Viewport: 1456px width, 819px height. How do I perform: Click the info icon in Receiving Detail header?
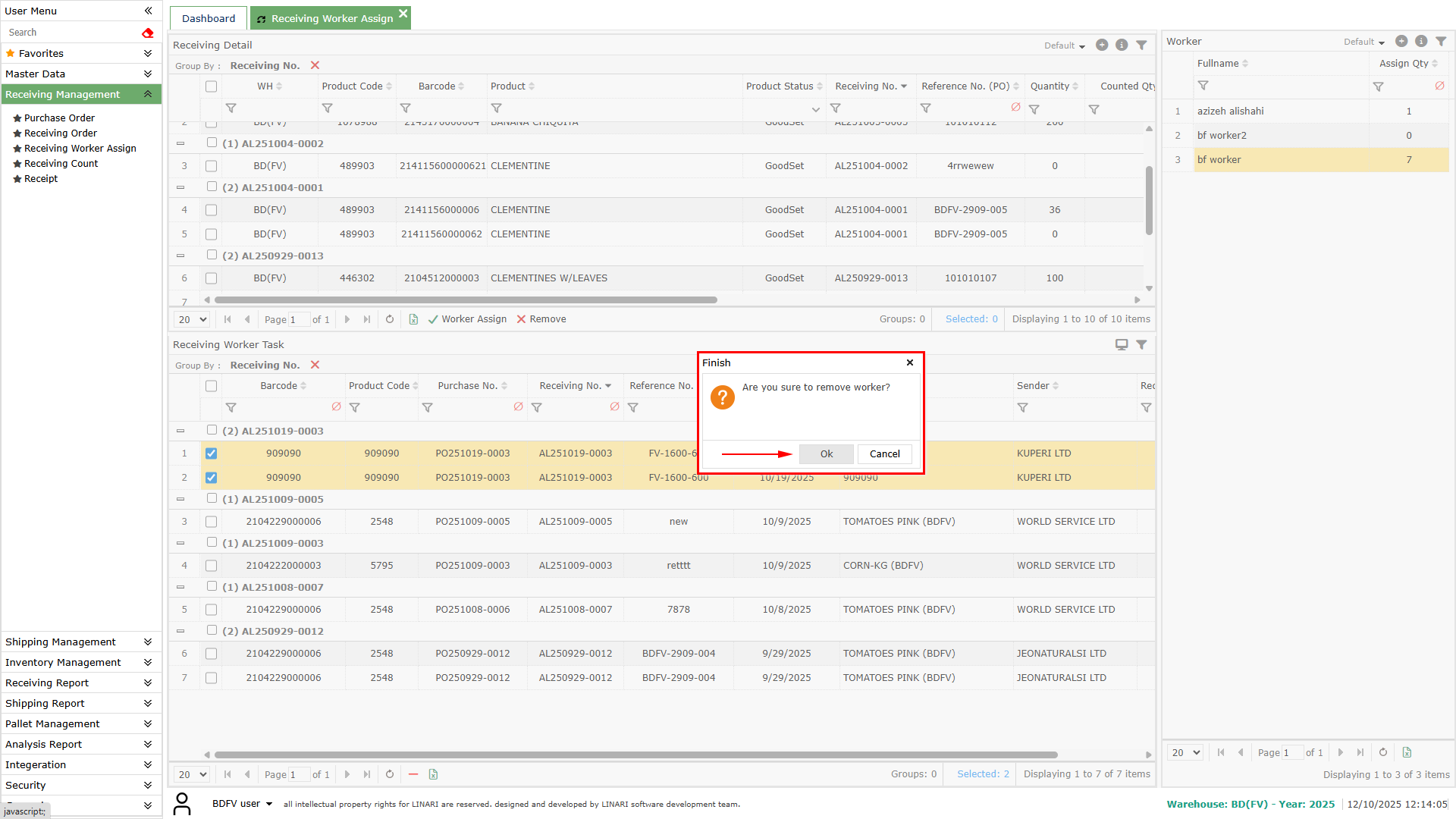1122,45
